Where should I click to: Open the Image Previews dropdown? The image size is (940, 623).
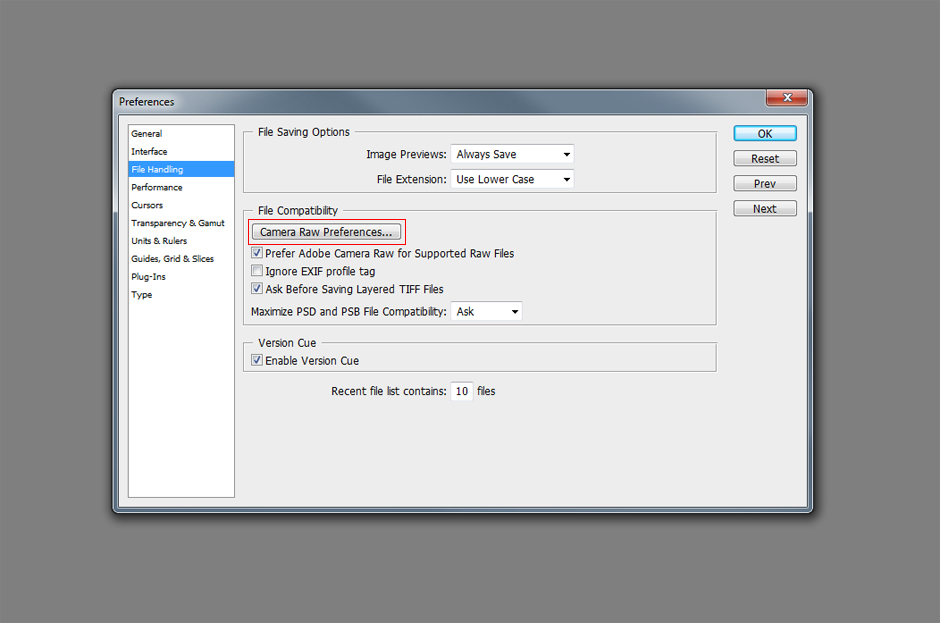tap(513, 154)
